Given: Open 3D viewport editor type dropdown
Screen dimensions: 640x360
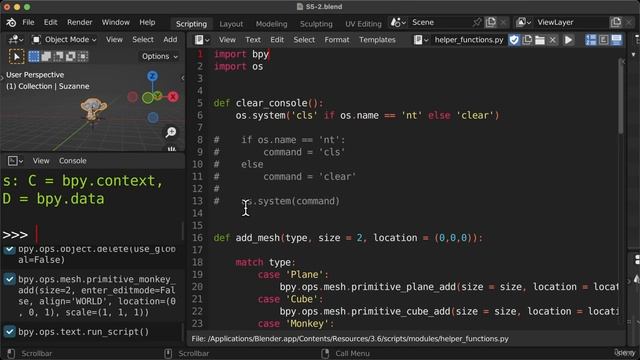Looking at the screenshot, I should coord(16,40).
